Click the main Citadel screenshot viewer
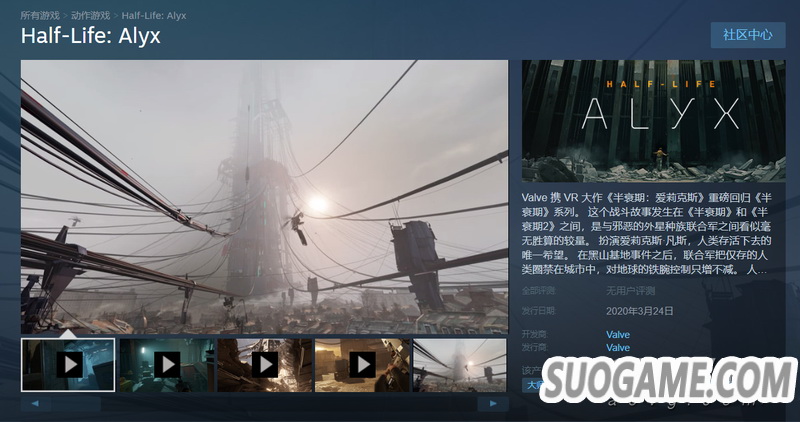The width and height of the screenshot is (800, 422). 264,197
